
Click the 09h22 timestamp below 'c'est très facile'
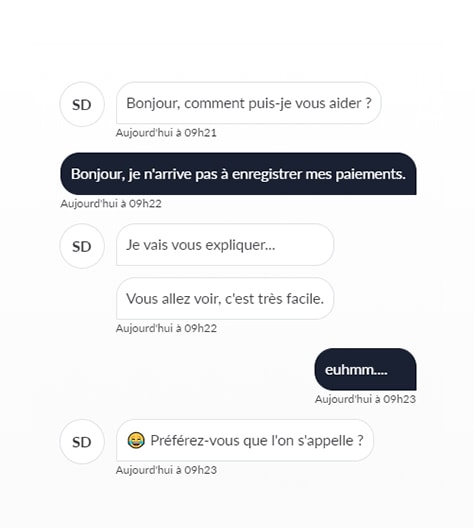[x=166, y=328]
